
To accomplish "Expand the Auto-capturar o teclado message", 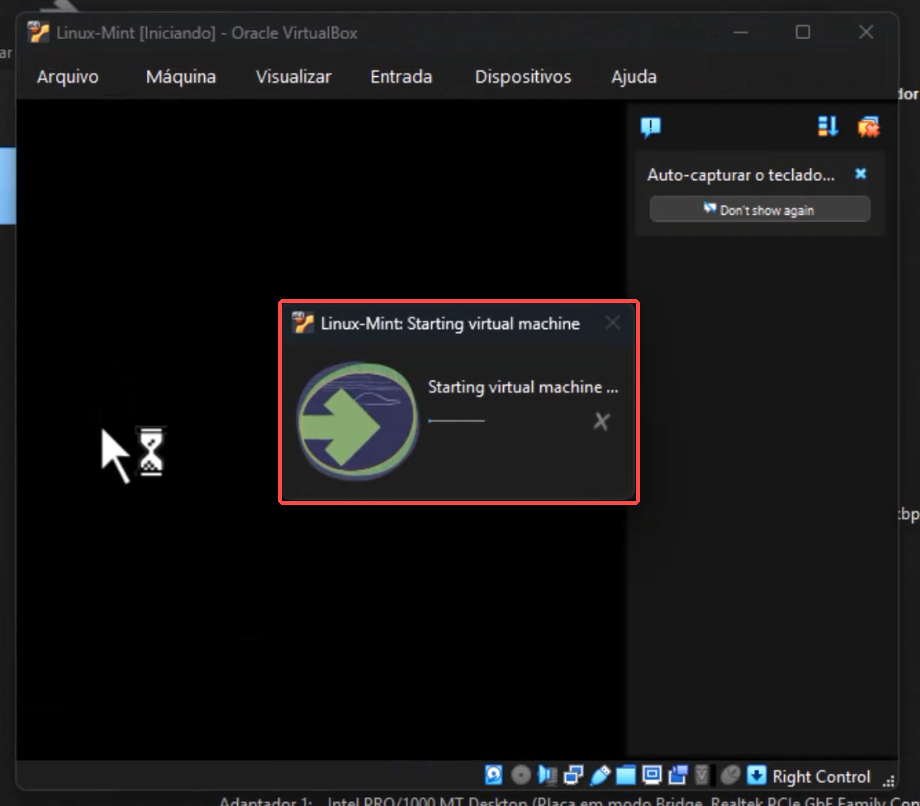I will click(x=740, y=175).
